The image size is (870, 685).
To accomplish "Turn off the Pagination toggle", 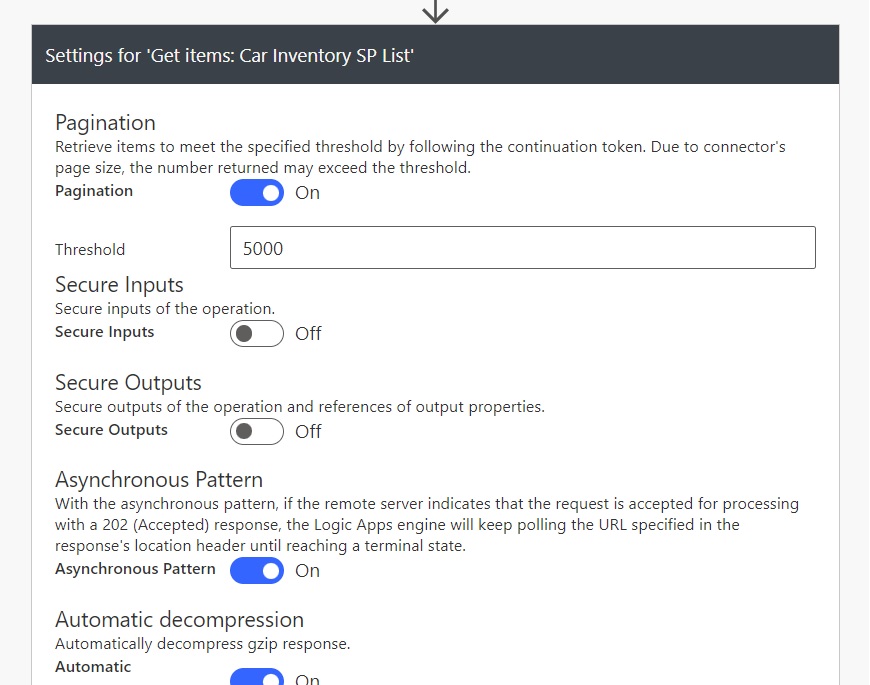I will coord(257,192).
